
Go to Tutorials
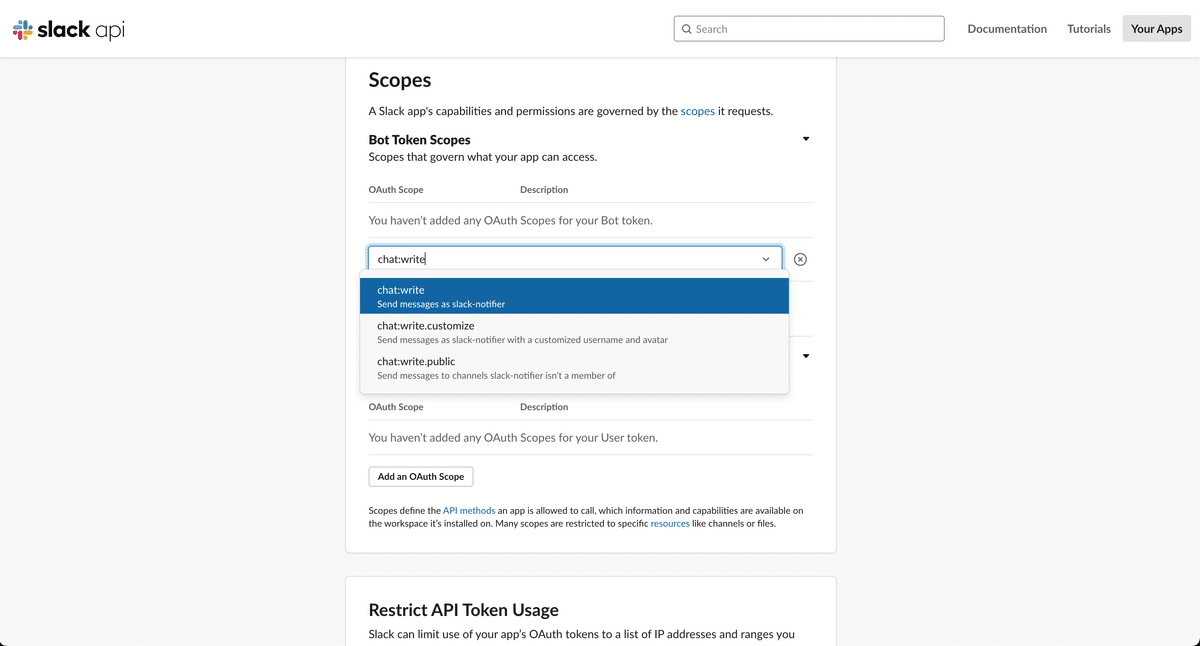point(1089,29)
